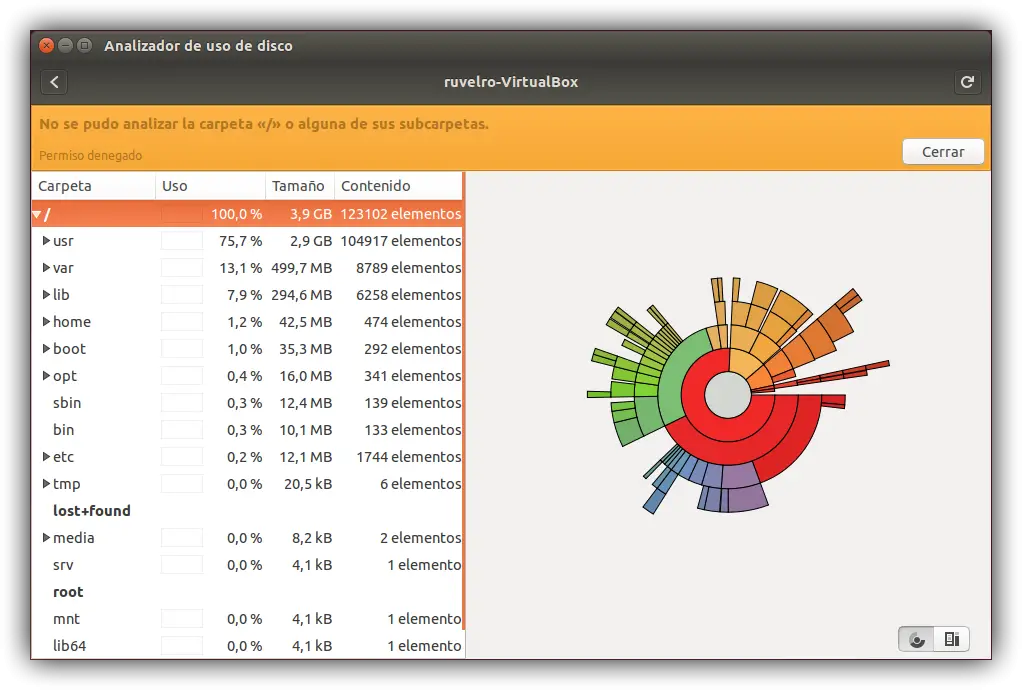This screenshot has height=690, width=1022.
Task: Maximize the disk analyzer window
Action: [85, 45]
